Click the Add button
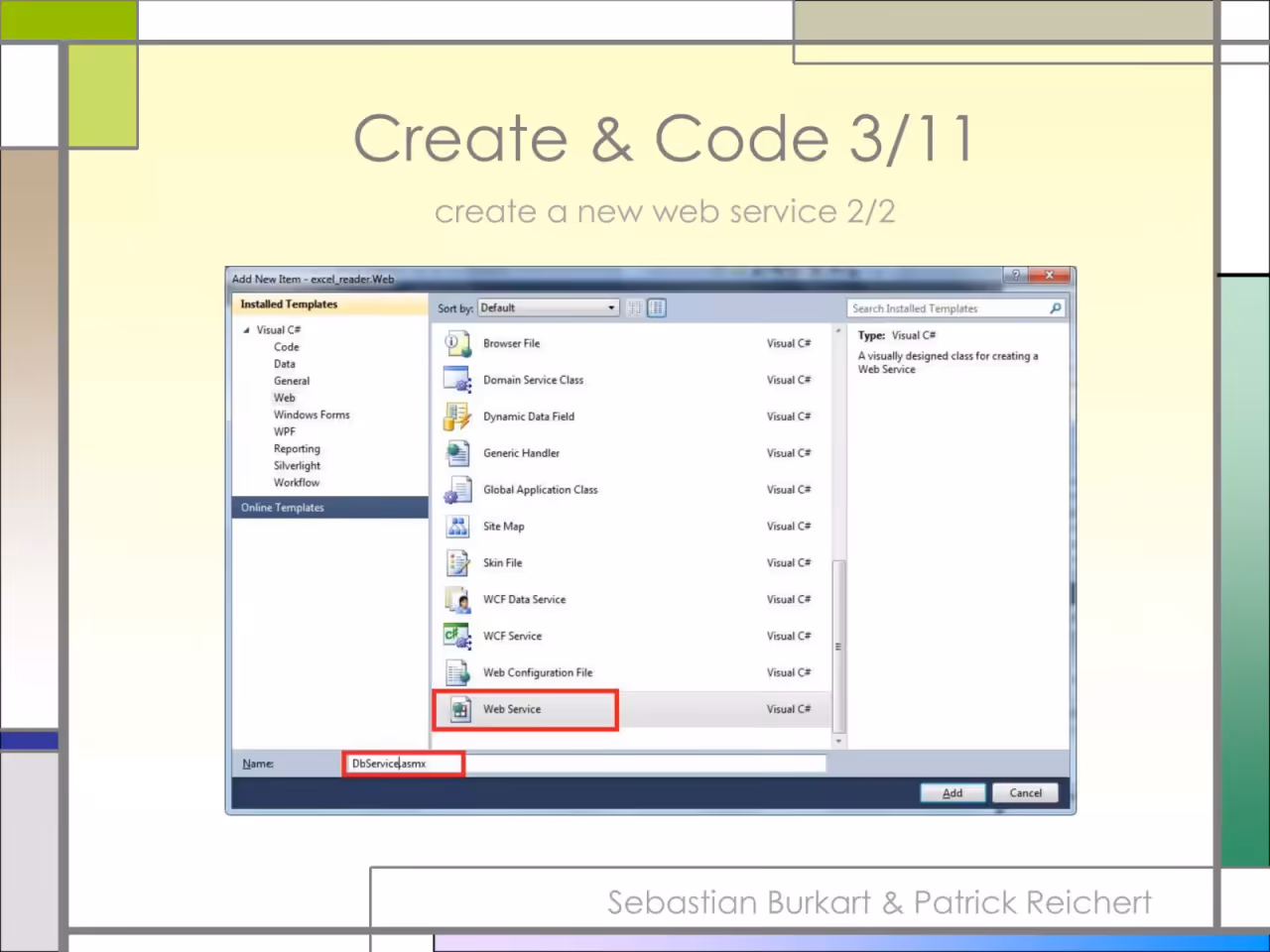The width and height of the screenshot is (1270, 952). (952, 793)
